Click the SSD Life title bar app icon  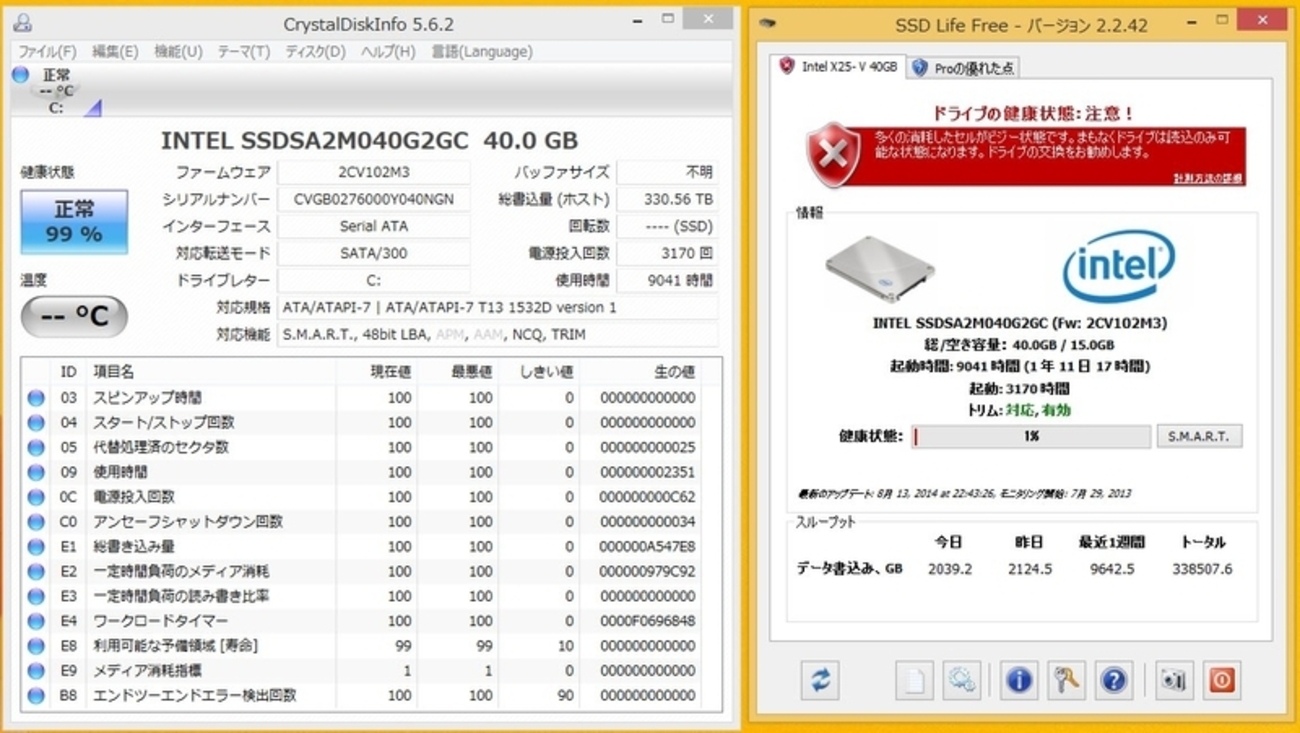point(767,23)
